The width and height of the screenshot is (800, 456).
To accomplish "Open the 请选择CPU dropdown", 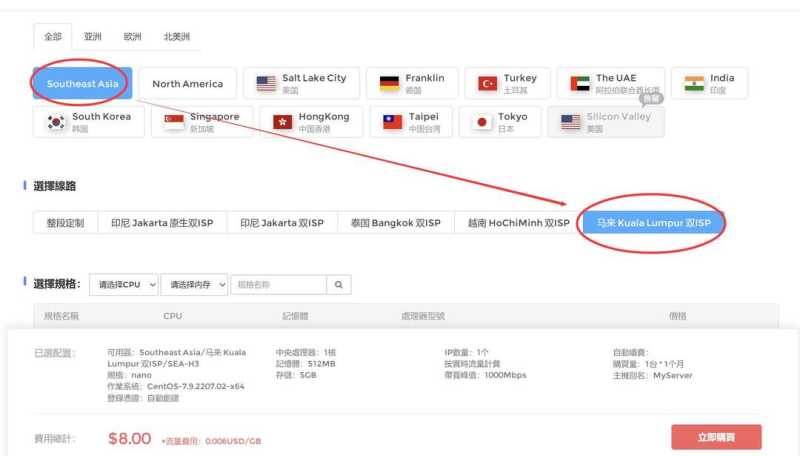I will 124,285.
